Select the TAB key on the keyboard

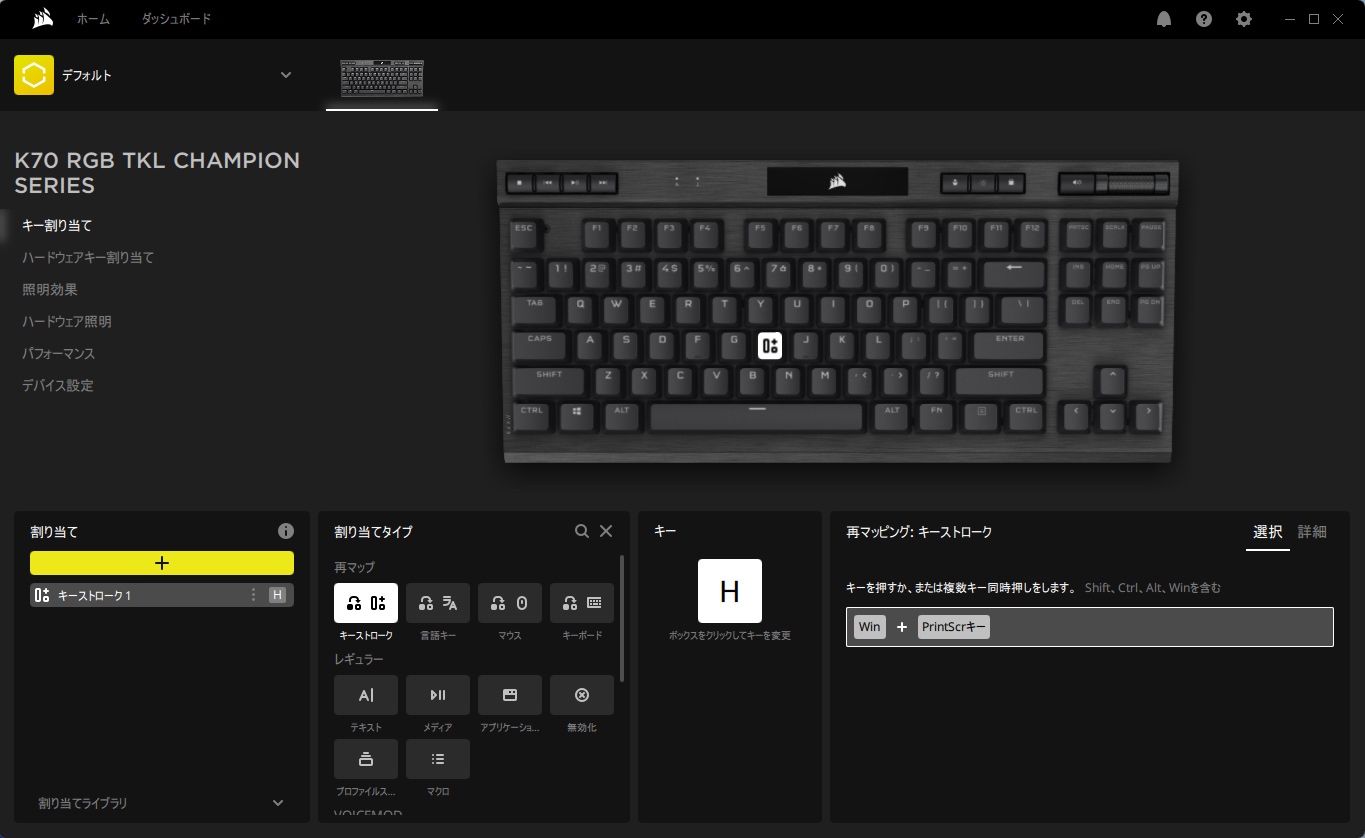click(x=536, y=309)
